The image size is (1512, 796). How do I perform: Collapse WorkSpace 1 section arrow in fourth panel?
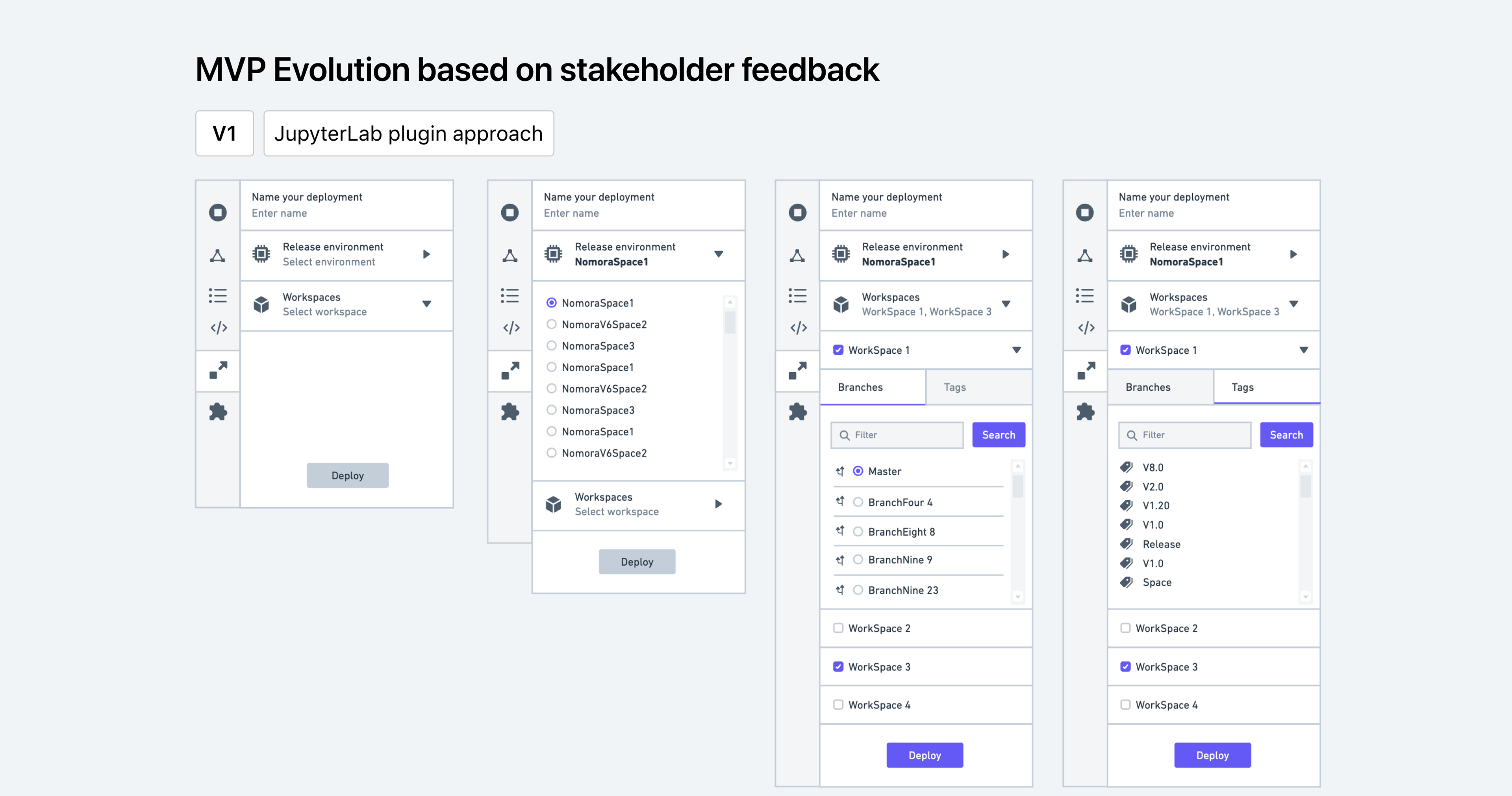[1304, 350]
